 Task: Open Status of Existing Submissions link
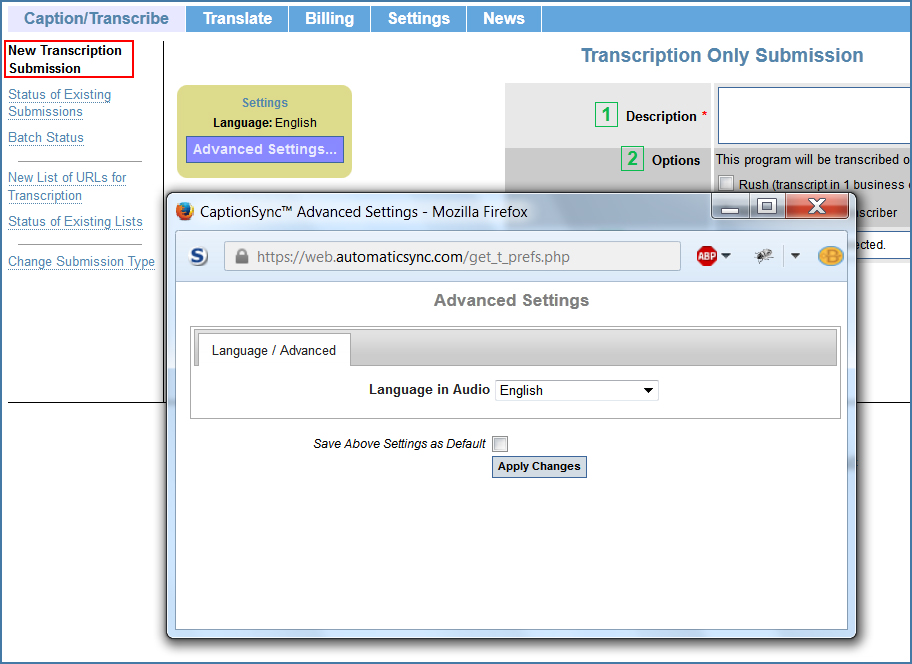pyautogui.click(x=60, y=103)
